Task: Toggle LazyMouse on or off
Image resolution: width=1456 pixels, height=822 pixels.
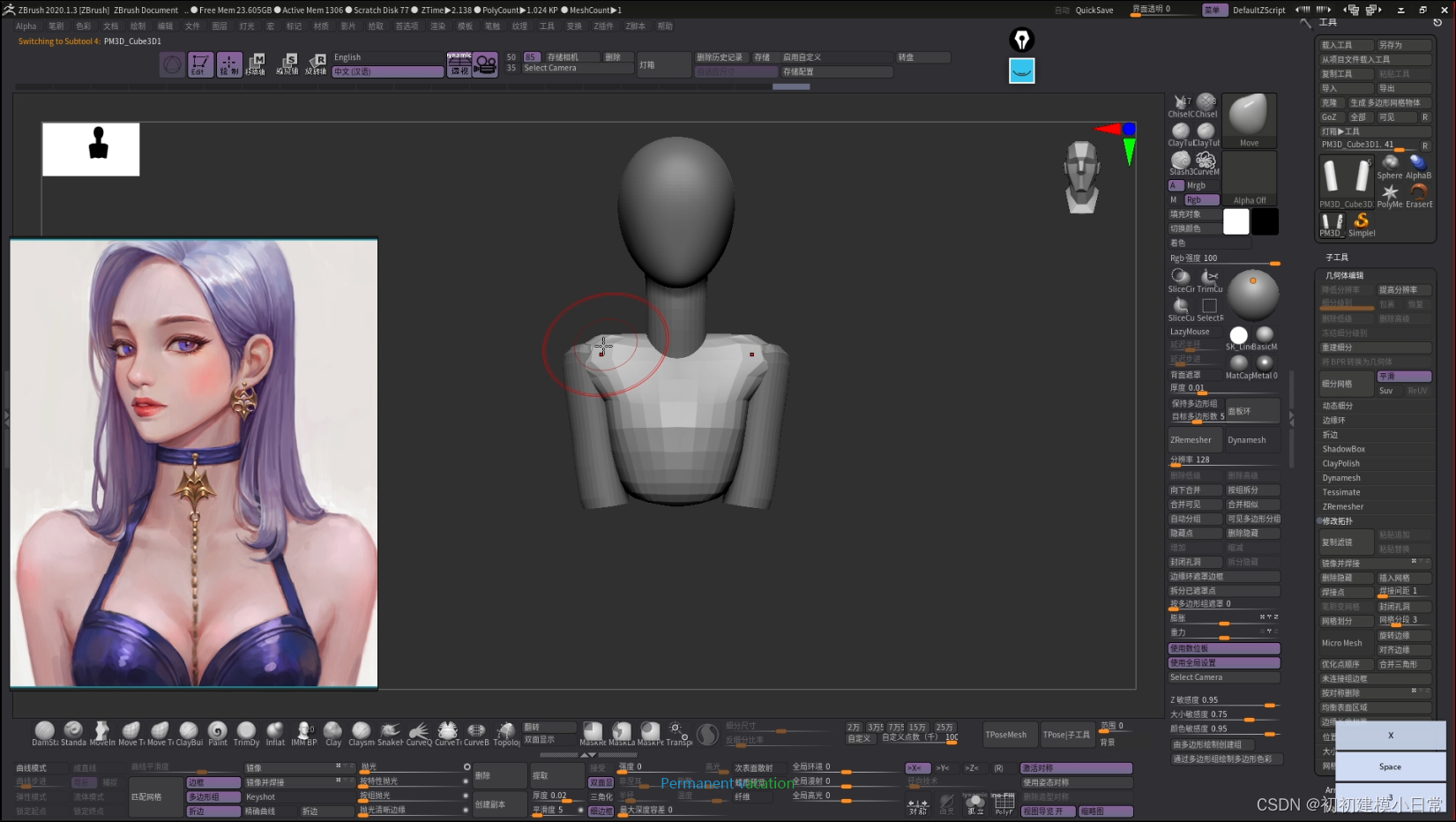Action: point(1190,332)
